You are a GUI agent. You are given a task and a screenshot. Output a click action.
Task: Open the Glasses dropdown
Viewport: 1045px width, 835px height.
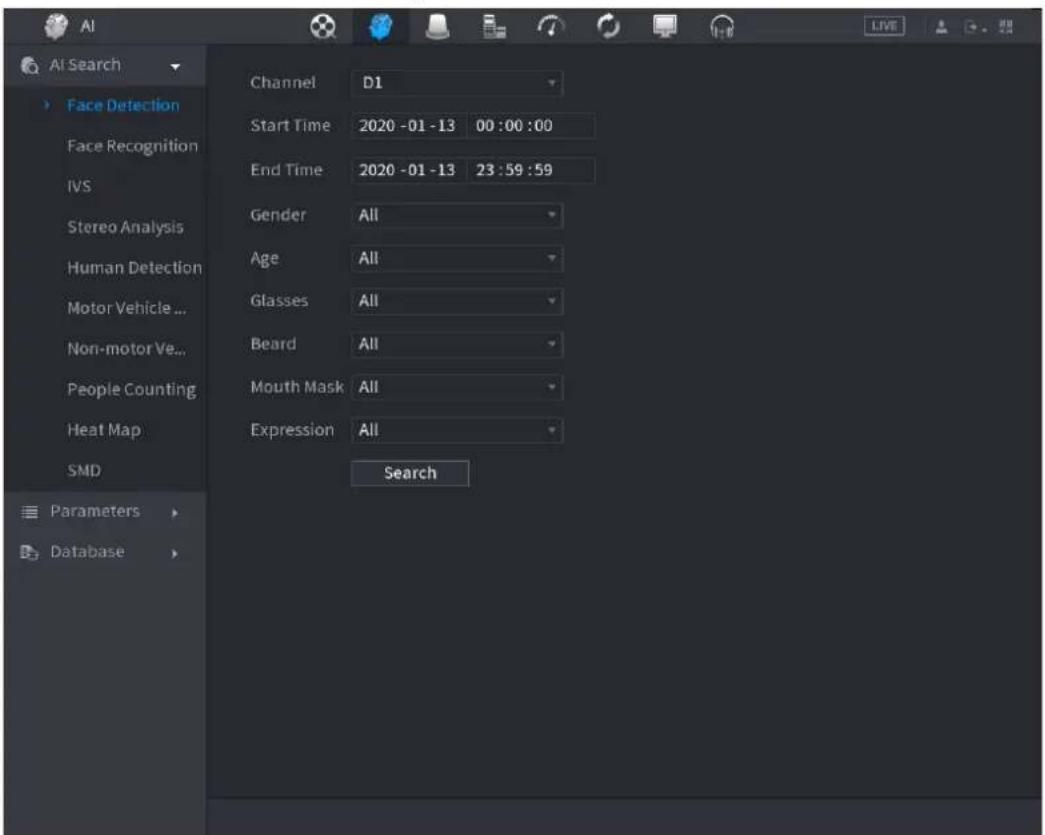pyautogui.click(x=457, y=301)
